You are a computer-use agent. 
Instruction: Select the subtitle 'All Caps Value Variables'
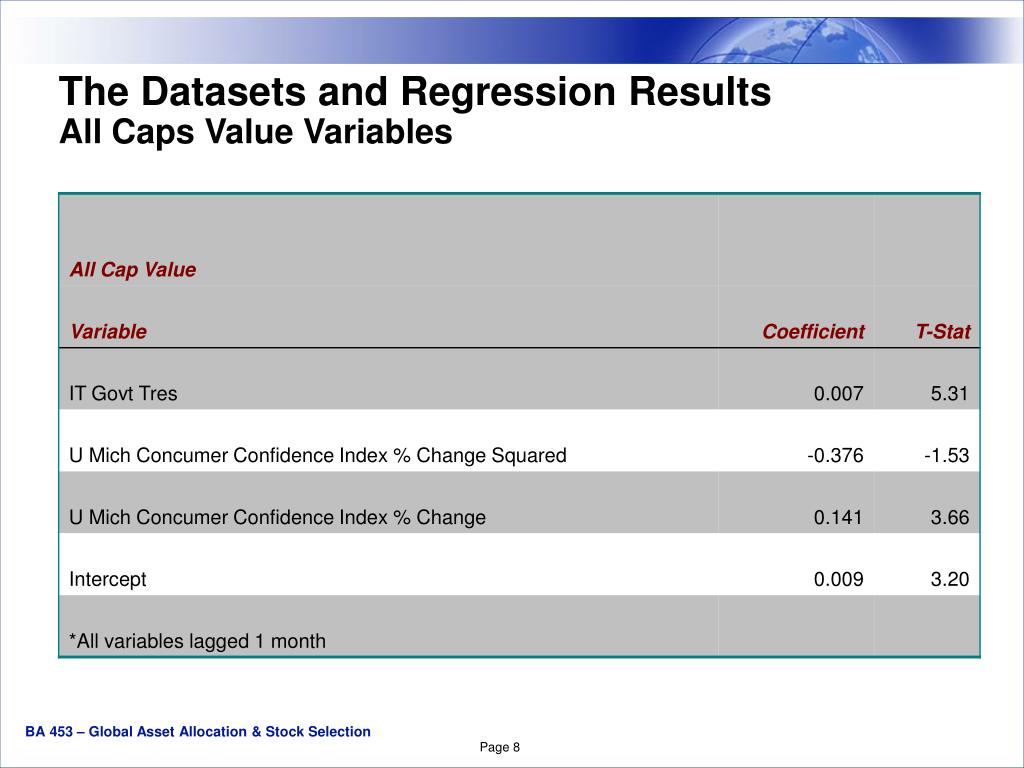pyautogui.click(x=255, y=133)
